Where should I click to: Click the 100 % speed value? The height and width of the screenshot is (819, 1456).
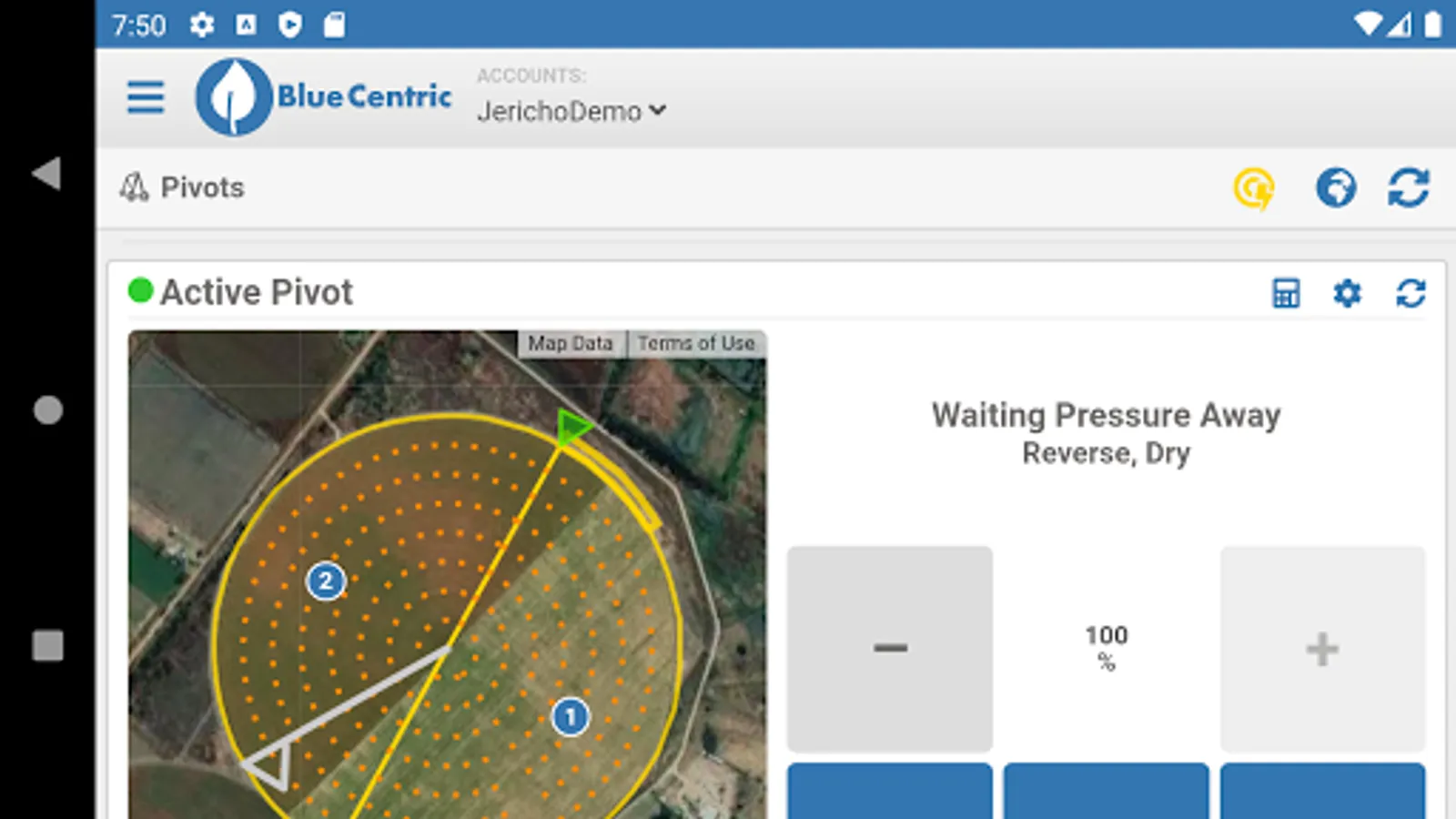(x=1107, y=647)
